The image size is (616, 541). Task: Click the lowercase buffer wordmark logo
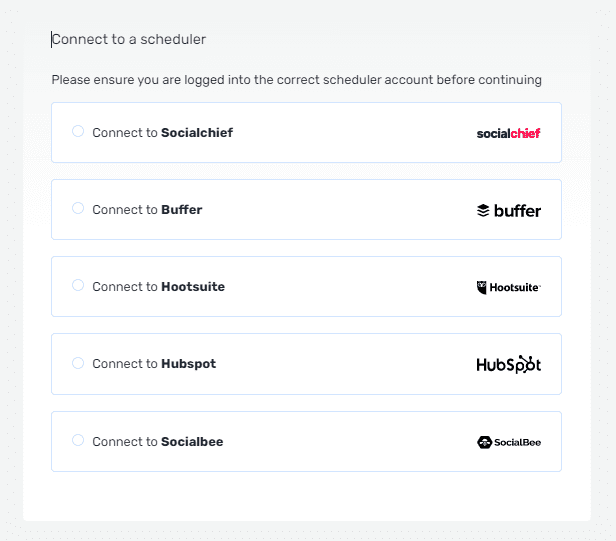tap(517, 211)
